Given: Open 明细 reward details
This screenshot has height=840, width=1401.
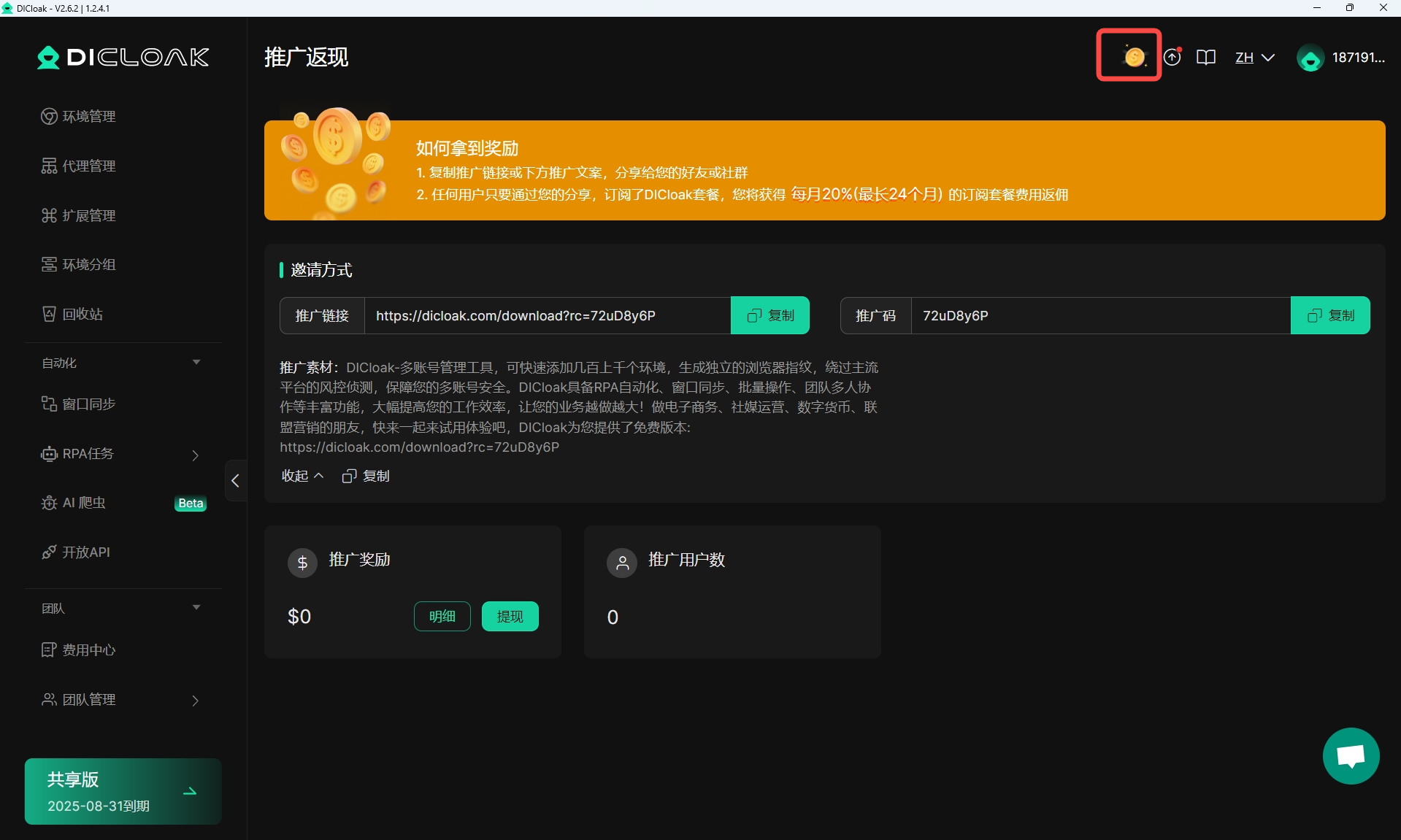Looking at the screenshot, I should [x=442, y=617].
